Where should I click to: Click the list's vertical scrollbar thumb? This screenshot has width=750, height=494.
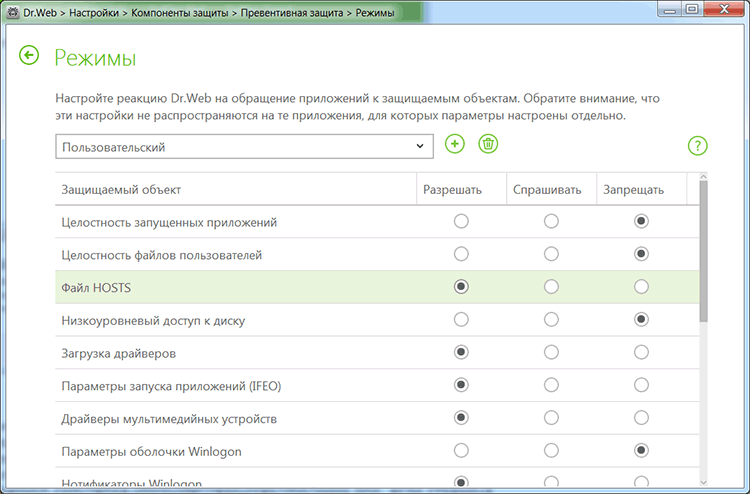(703, 252)
